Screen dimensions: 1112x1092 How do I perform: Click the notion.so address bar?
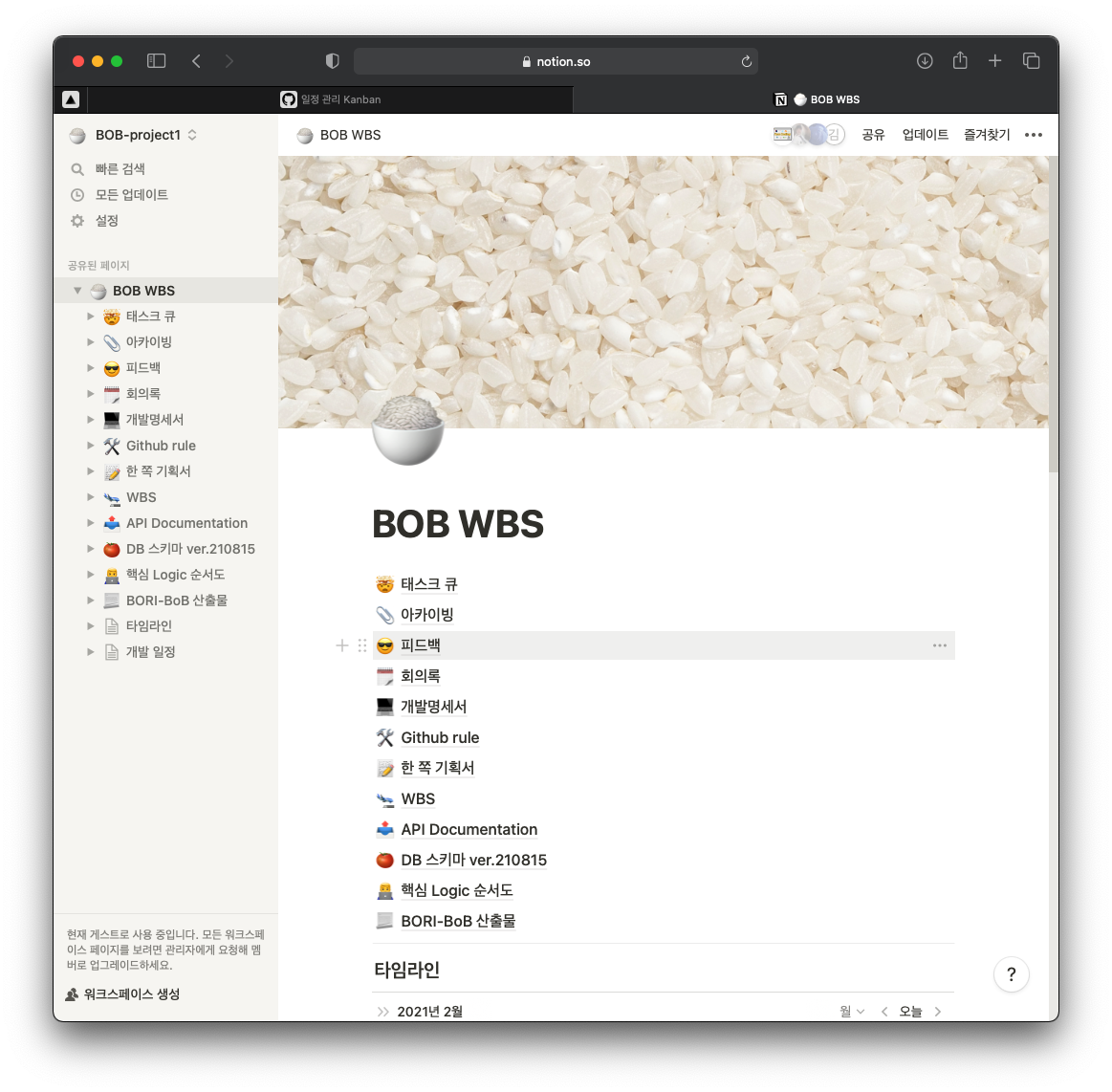556,62
